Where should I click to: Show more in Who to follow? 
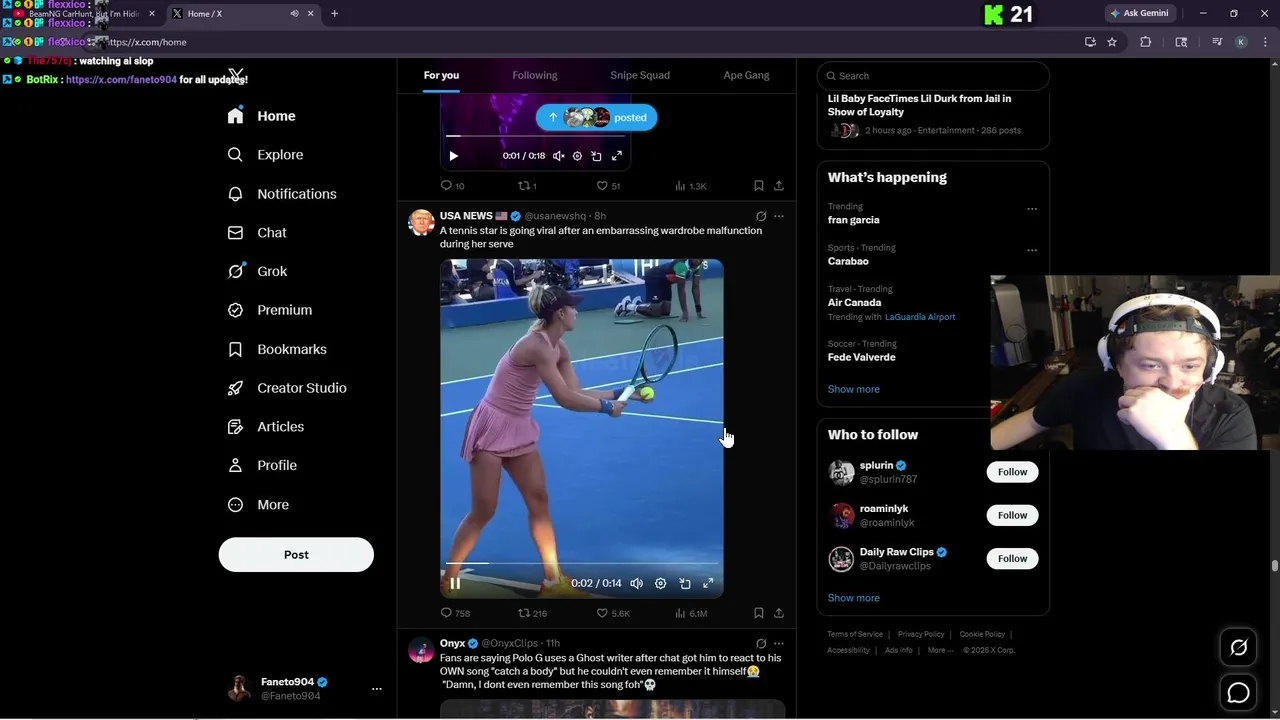(853, 598)
